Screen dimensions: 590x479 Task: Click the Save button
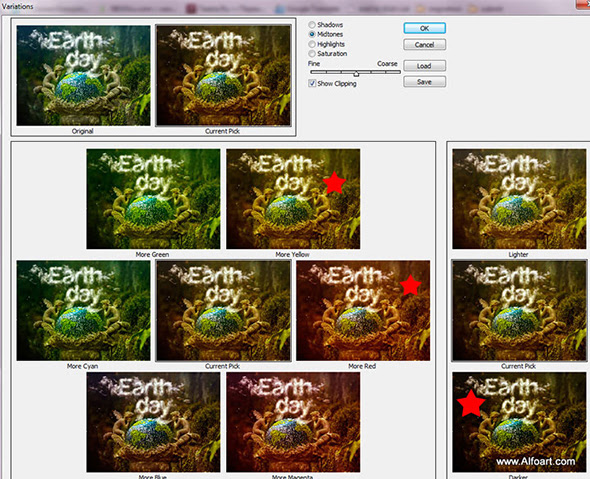point(424,82)
